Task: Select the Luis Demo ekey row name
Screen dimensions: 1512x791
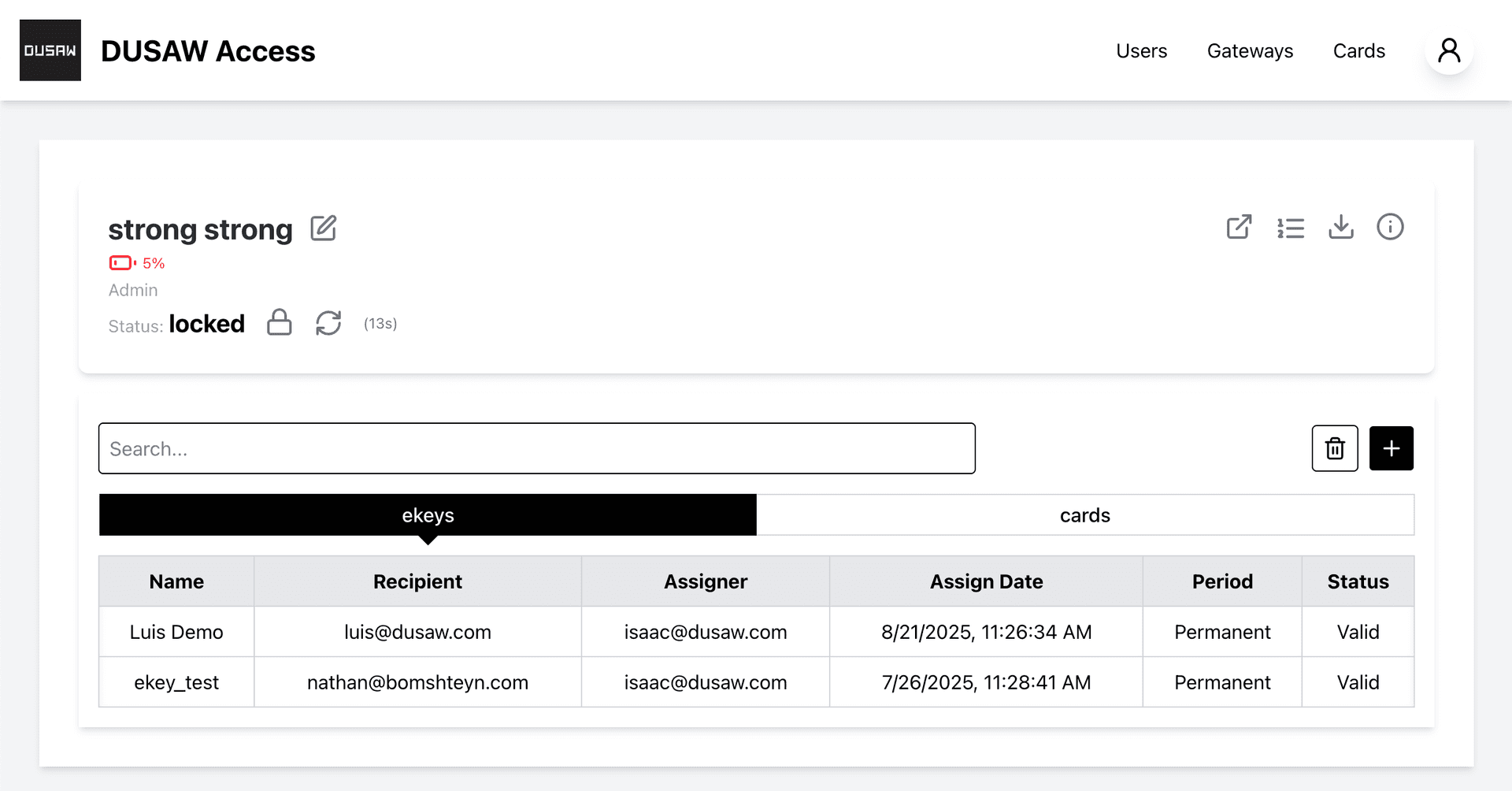Action: point(176,632)
